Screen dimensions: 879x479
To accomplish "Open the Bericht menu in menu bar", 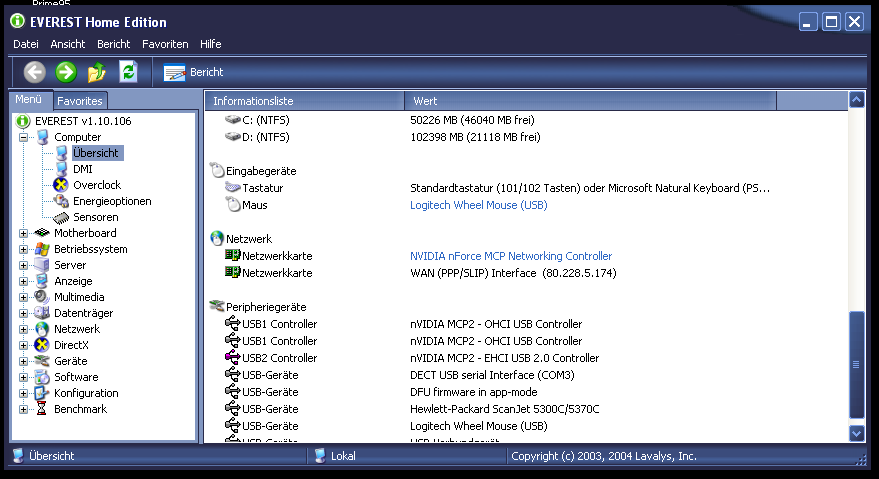I will coord(113,44).
